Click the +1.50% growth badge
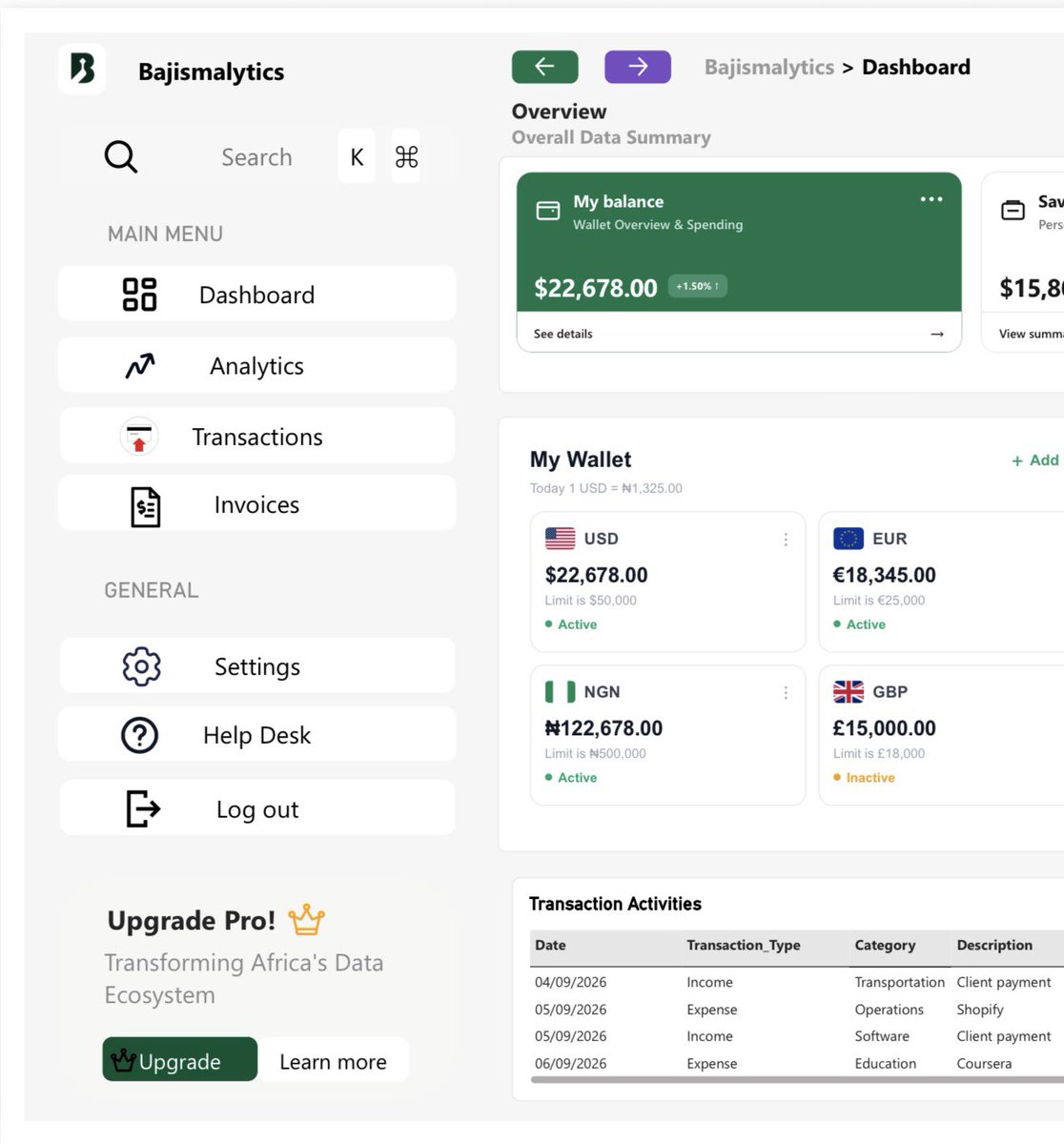Screen dimensions: 1064x1144 pyautogui.click(x=698, y=286)
